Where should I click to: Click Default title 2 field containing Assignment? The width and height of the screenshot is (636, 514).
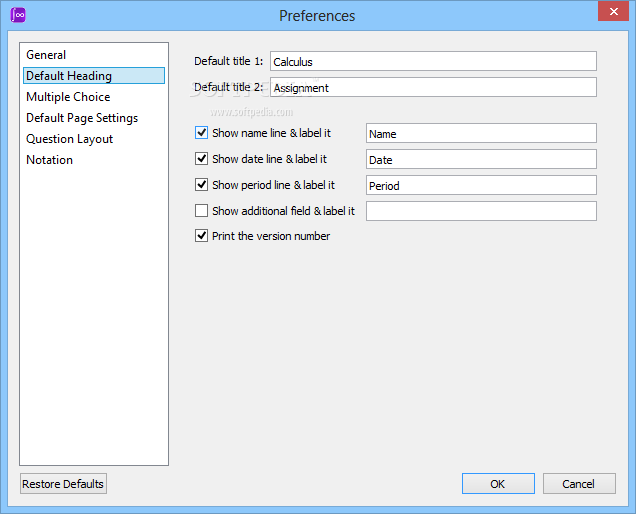click(x=433, y=87)
